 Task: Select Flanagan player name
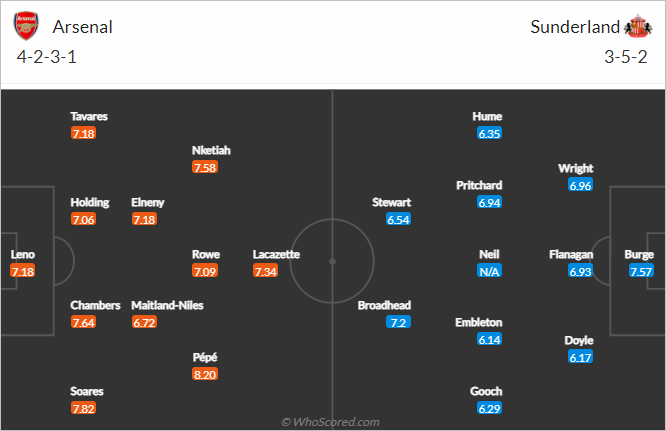571,254
